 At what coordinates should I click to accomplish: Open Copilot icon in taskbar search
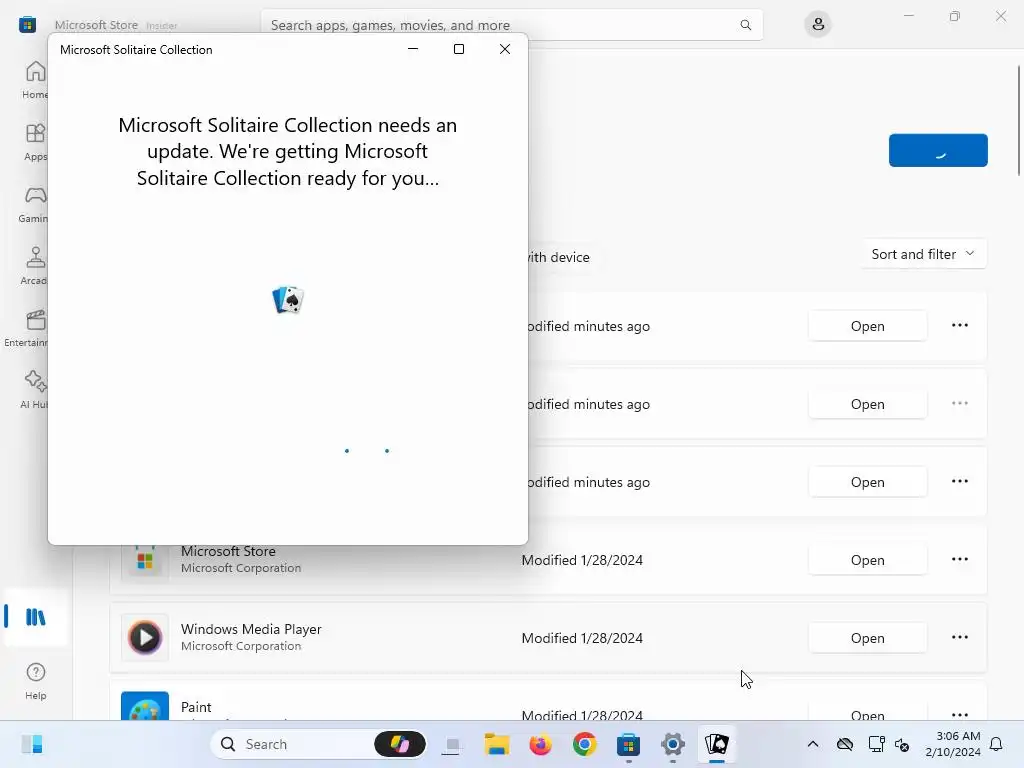click(400, 744)
